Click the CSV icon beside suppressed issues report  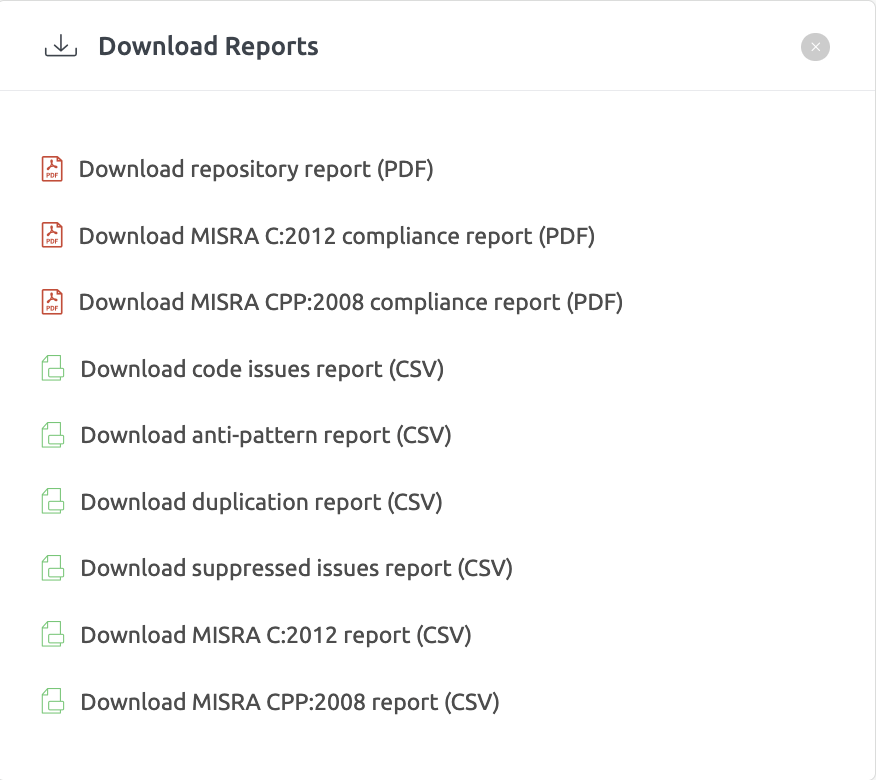51,568
